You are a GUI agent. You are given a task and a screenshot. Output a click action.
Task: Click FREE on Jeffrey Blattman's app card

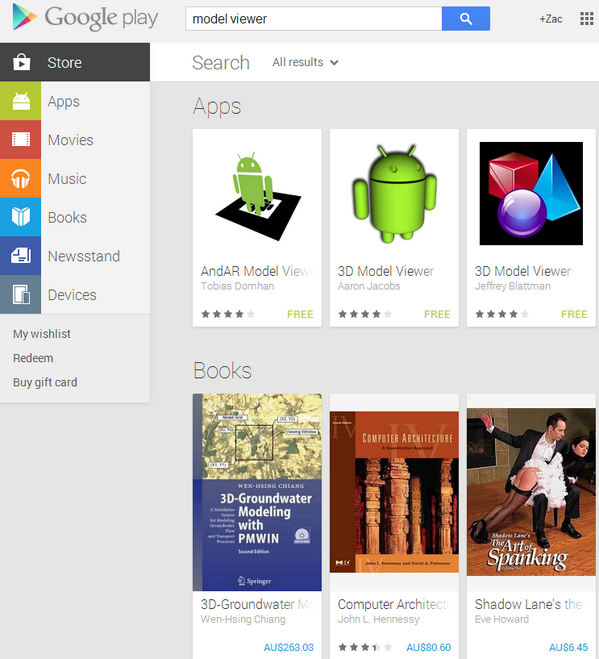click(x=574, y=314)
